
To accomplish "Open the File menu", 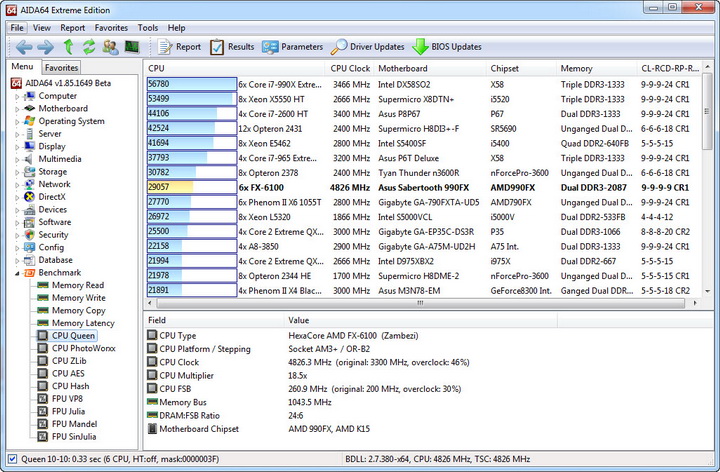I will (17, 28).
